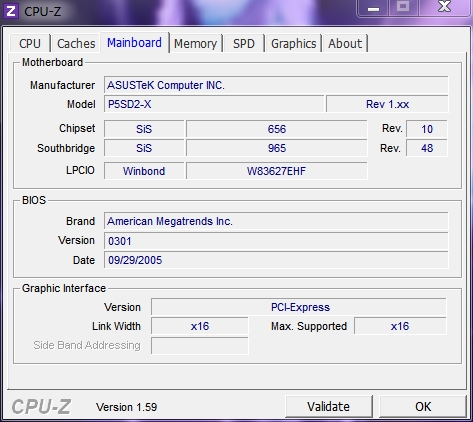Click the Validate button
The image size is (473, 422).
328,406
